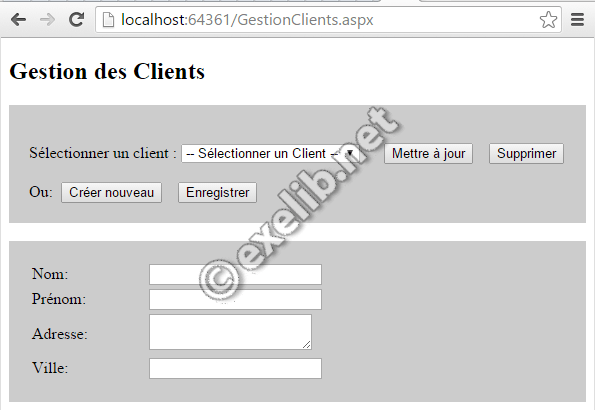The image size is (595, 410).
Task: Open the Chrome hamburger menu
Action: [x=577, y=20]
